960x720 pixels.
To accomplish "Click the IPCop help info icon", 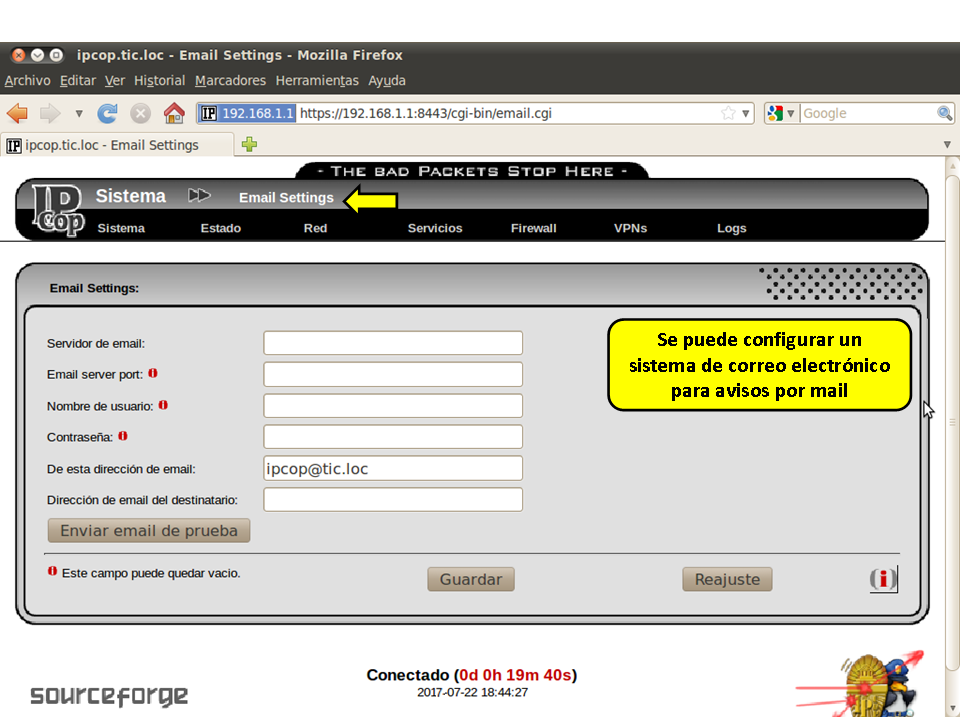I will click(883, 579).
